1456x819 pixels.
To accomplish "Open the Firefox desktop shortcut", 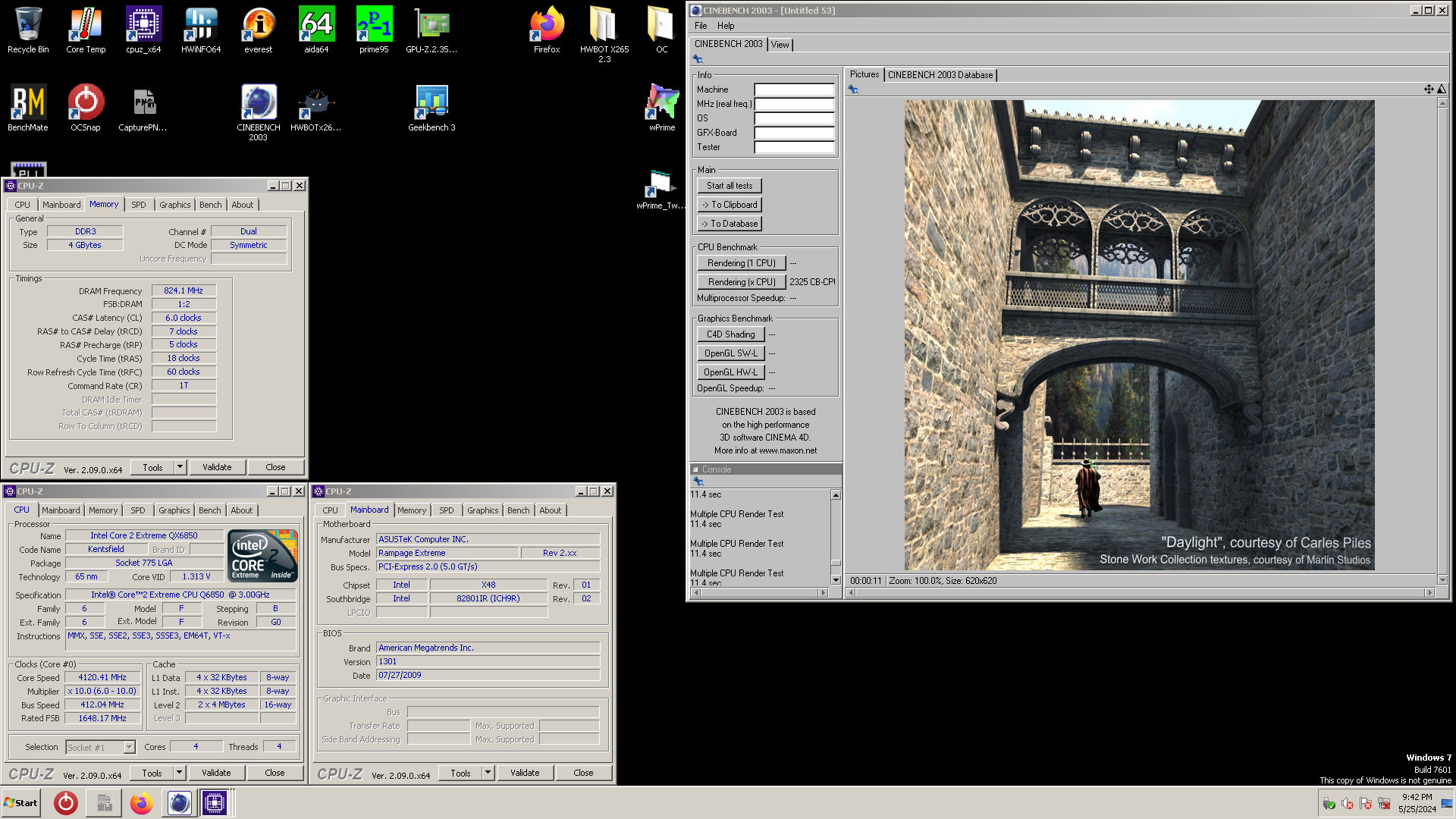I will tap(547, 30).
